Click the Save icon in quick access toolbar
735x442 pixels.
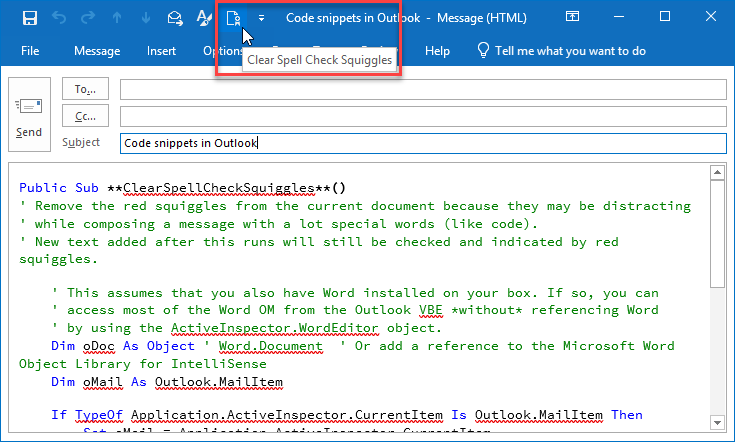[x=30, y=18]
